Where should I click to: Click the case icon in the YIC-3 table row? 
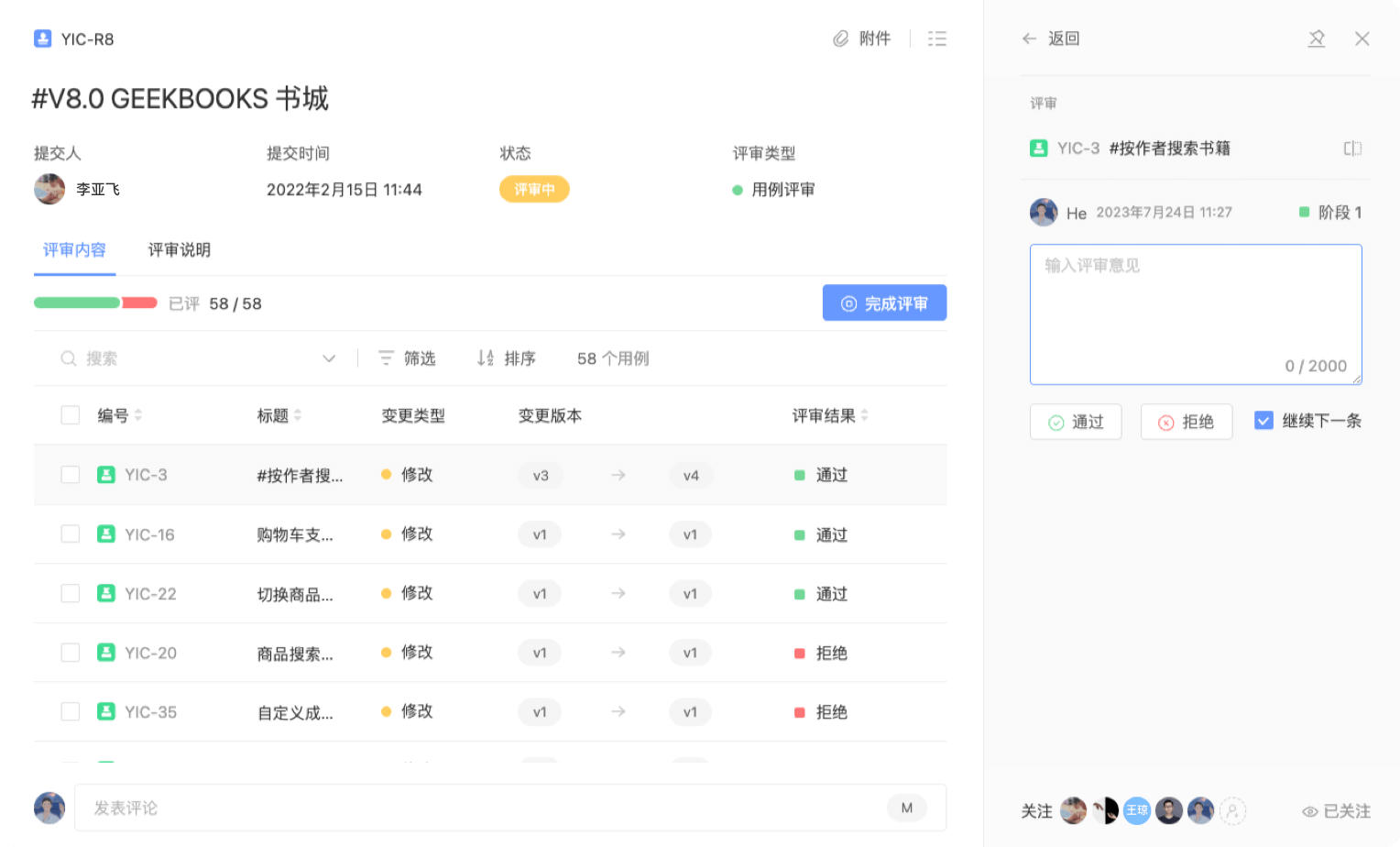pyautogui.click(x=106, y=475)
